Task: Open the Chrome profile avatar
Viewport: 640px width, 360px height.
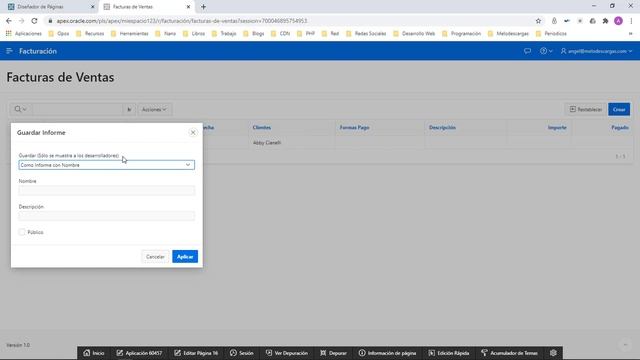Action: pos(618,21)
